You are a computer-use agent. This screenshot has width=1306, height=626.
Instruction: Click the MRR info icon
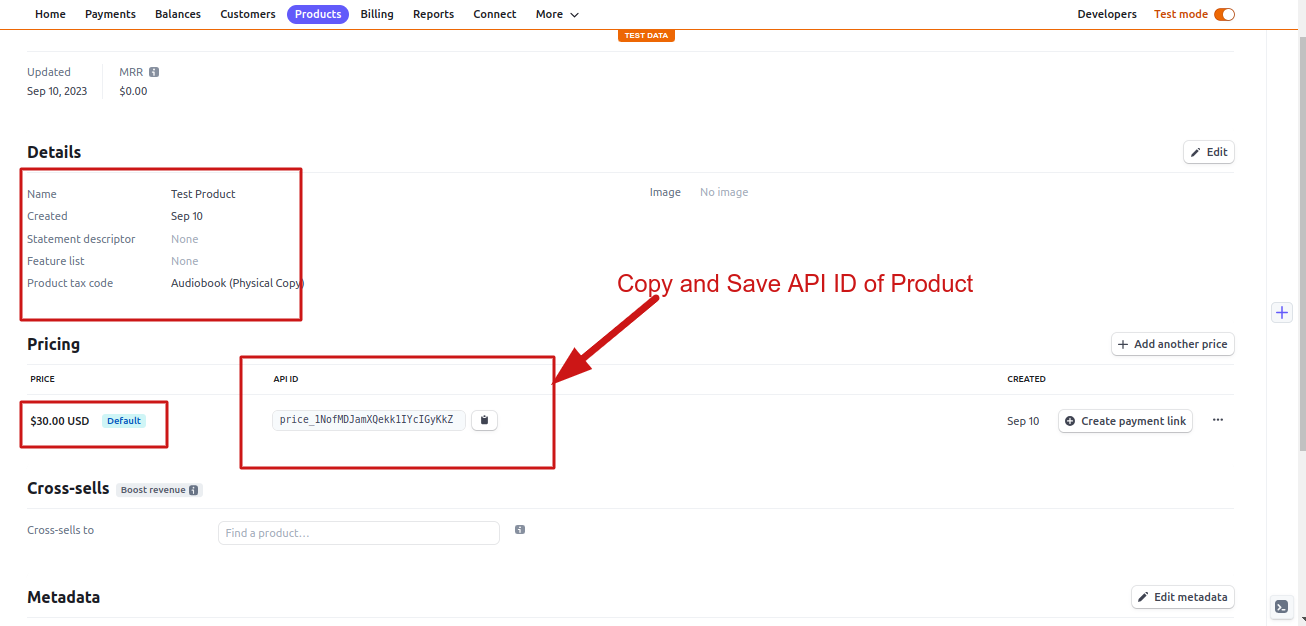(154, 72)
